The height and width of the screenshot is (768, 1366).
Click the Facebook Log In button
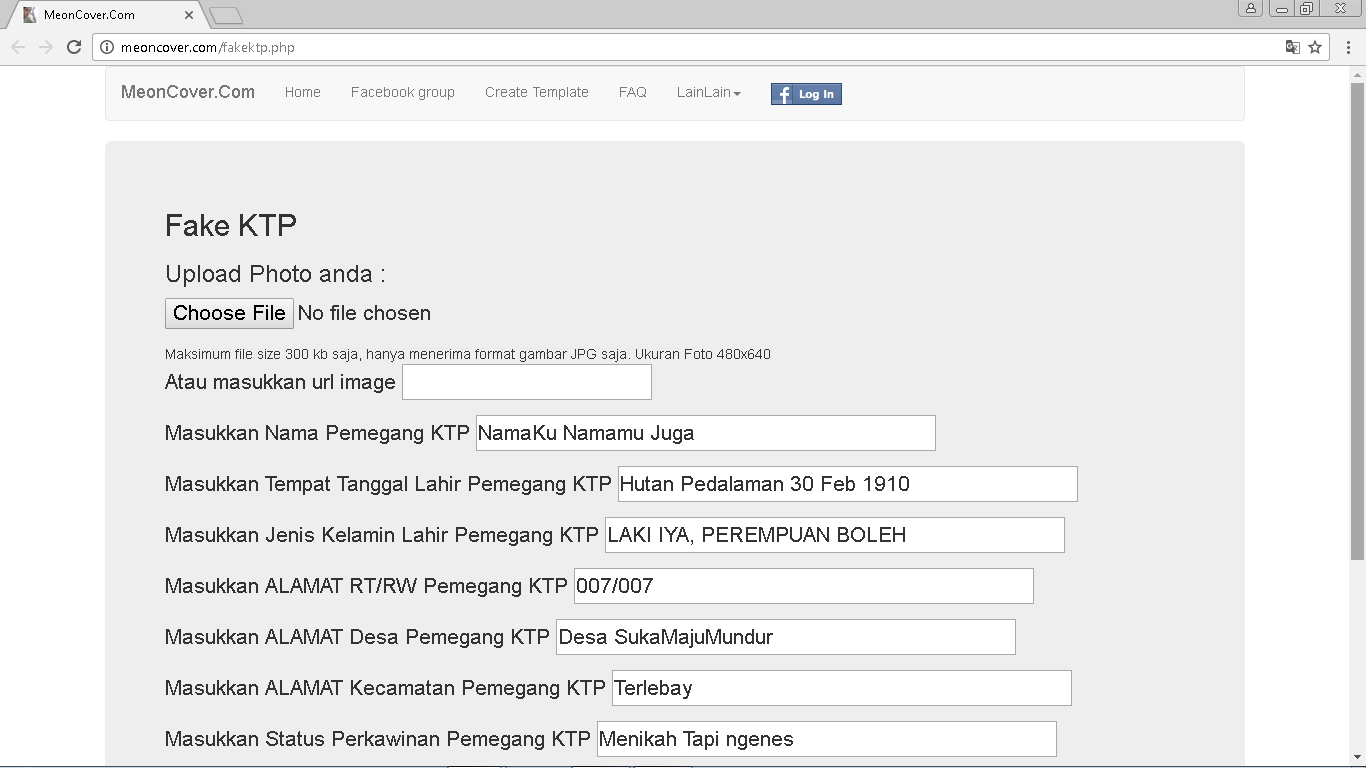click(x=806, y=93)
